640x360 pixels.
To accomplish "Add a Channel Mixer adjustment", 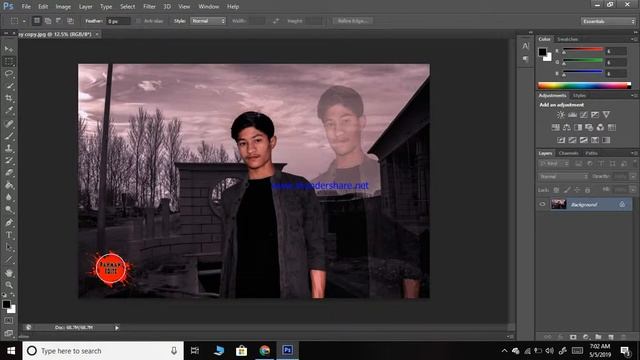I will (600, 128).
